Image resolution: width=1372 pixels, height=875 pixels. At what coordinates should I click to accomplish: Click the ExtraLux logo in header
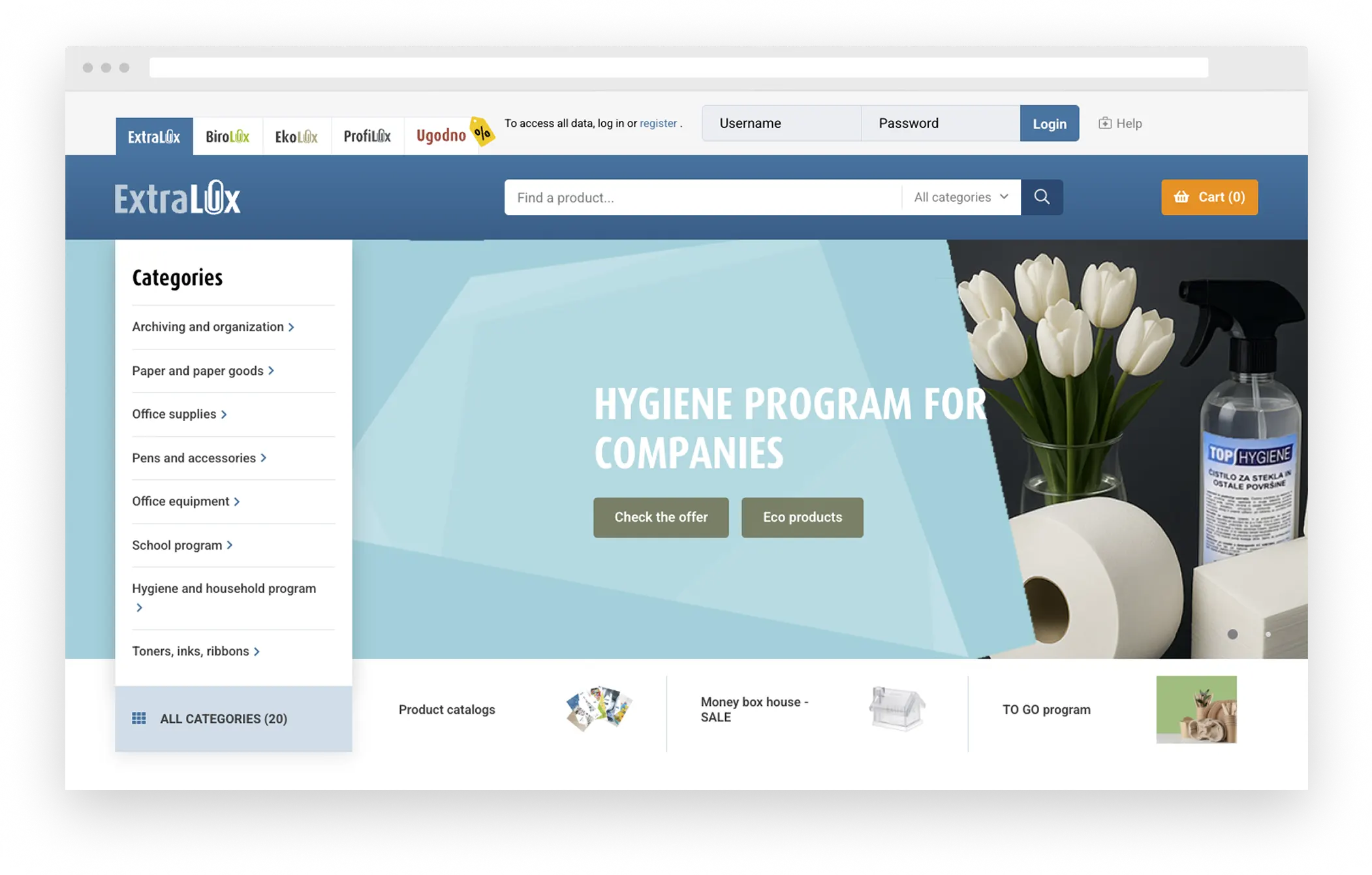pos(178,198)
